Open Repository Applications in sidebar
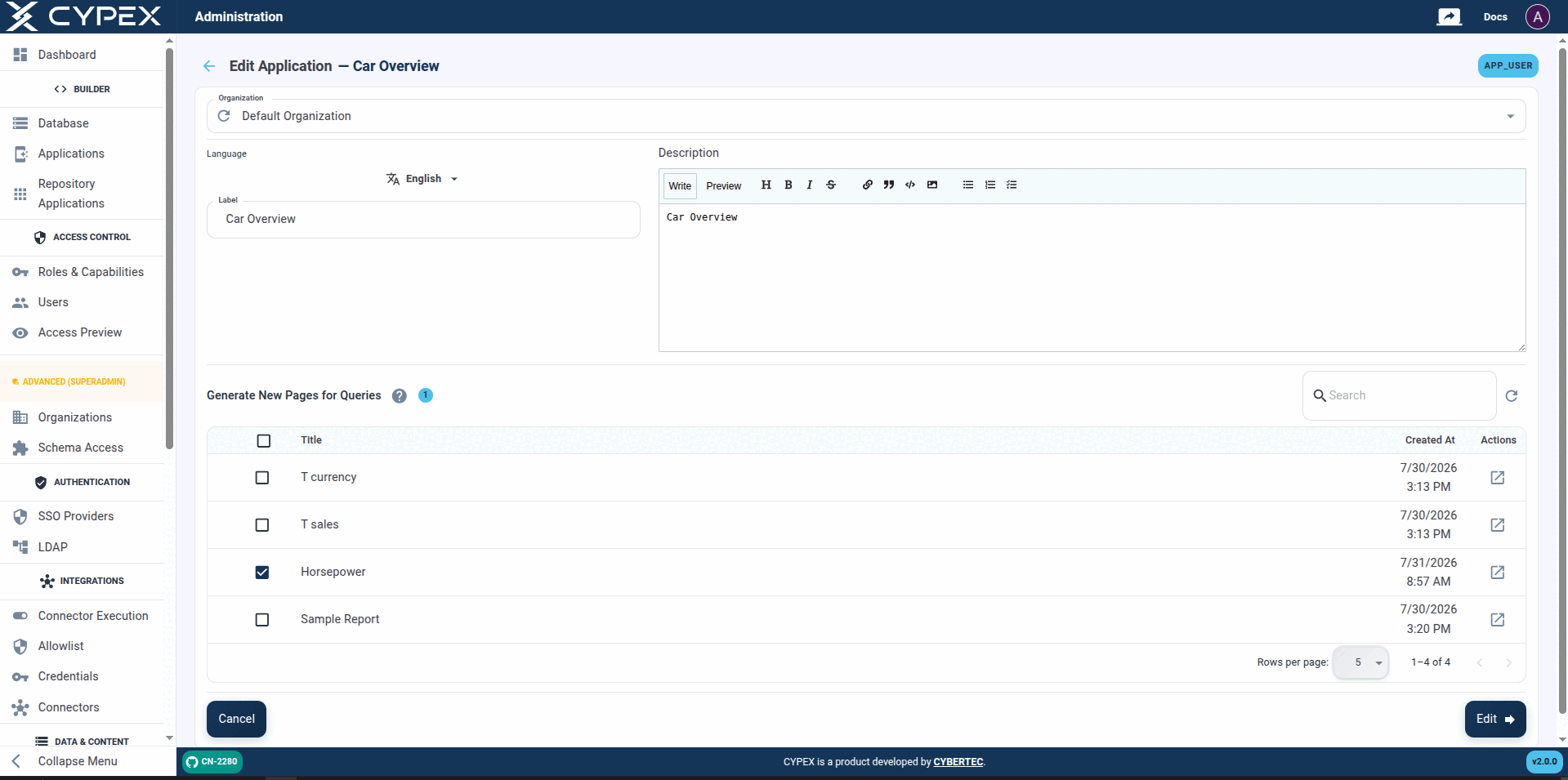Image resolution: width=1568 pixels, height=780 pixels. [82, 194]
